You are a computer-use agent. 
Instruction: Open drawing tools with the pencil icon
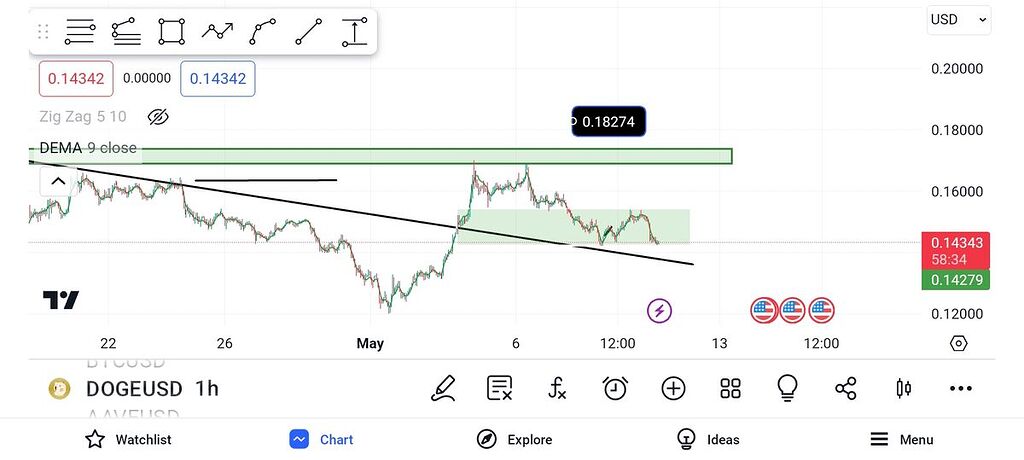442,388
